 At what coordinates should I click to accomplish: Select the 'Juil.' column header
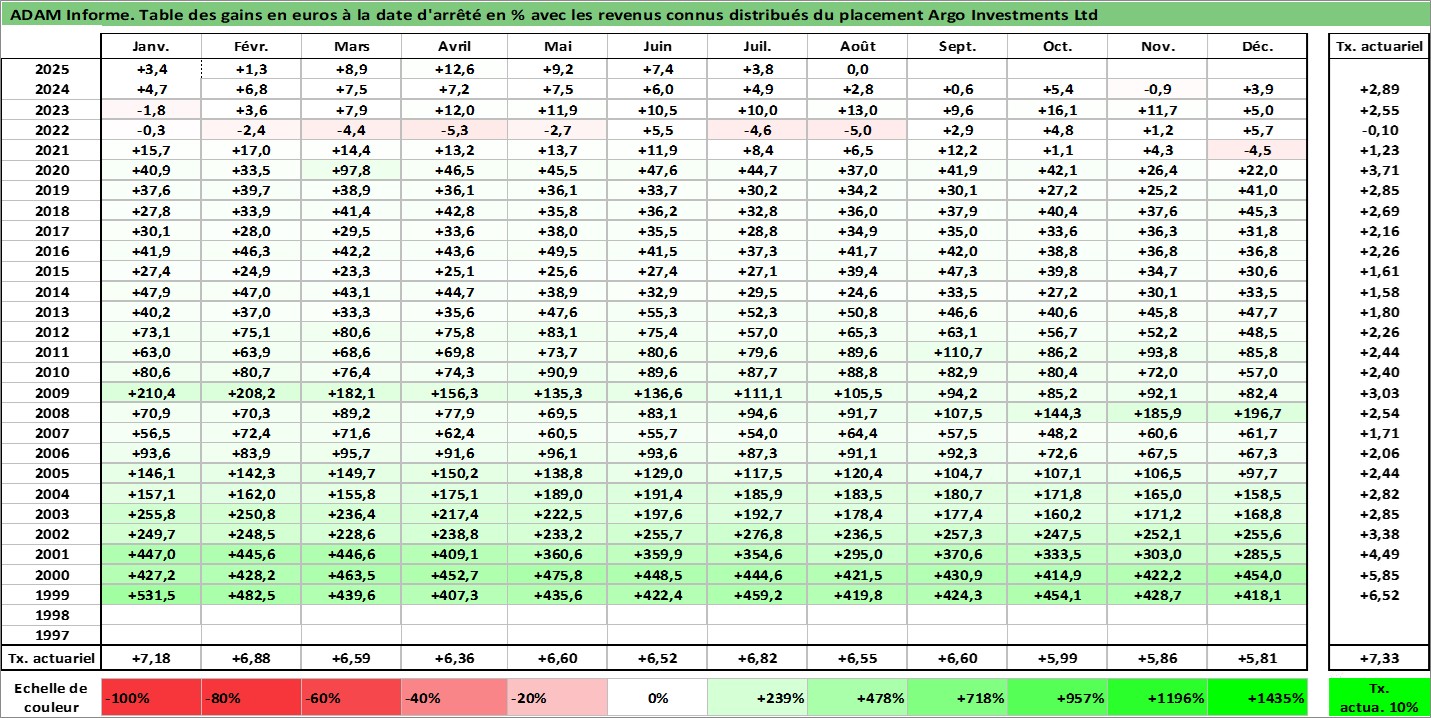757,47
